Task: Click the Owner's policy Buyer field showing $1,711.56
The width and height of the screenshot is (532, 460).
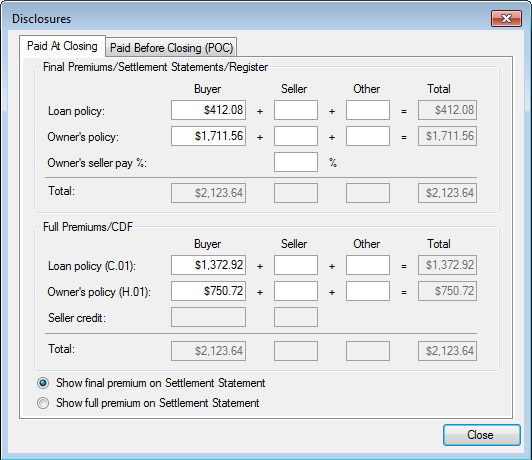Action: [x=208, y=136]
